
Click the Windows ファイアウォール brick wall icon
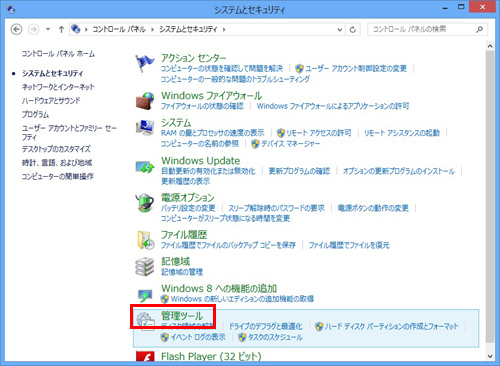pyautogui.click(x=145, y=101)
